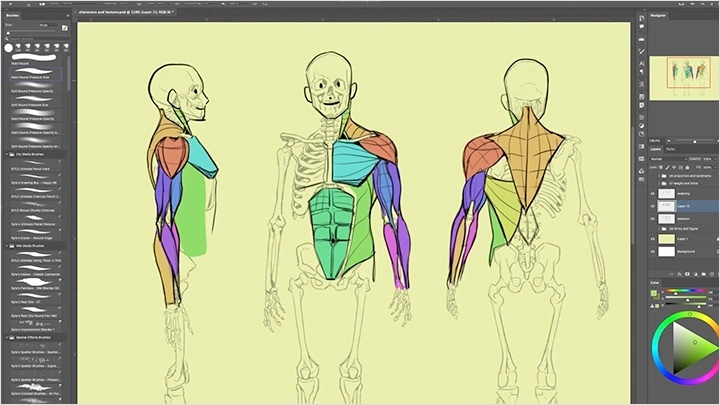The image size is (720, 405).
Task: Select the large round recent brush tip
Action: [x=8, y=48]
